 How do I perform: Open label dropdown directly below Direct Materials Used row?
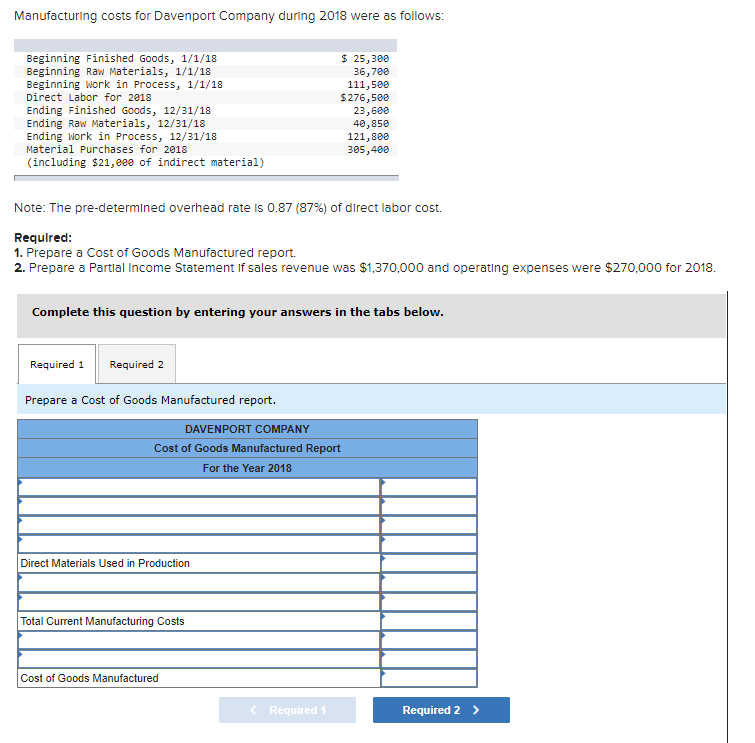coord(199,583)
